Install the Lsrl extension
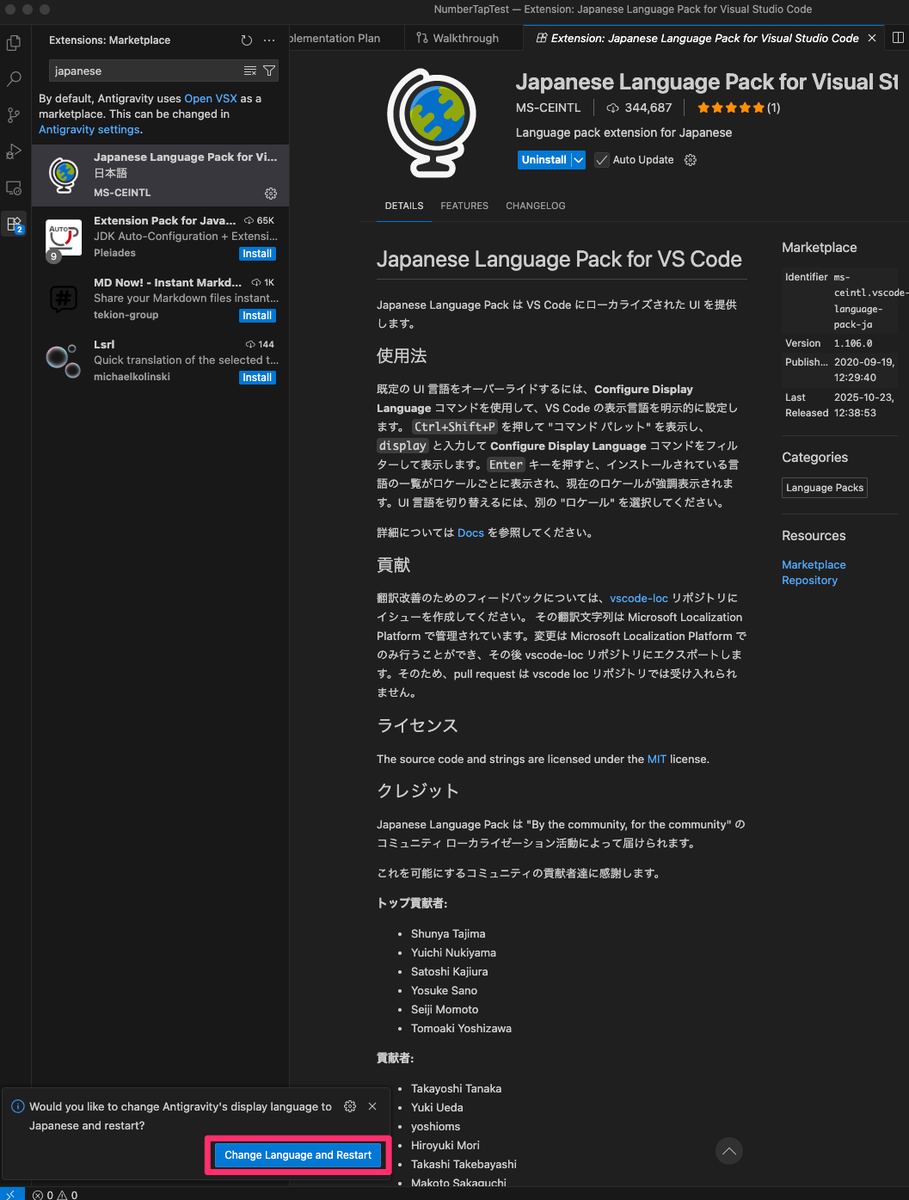The height and width of the screenshot is (1200, 909). [257, 378]
